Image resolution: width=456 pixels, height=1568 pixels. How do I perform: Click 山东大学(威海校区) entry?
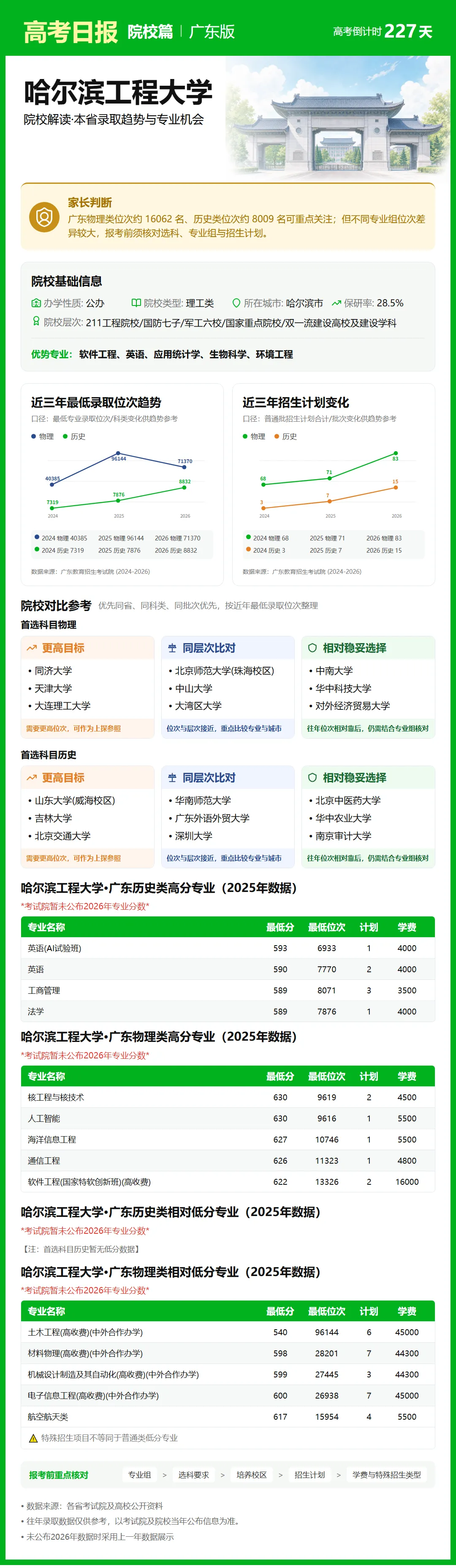(x=75, y=800)
